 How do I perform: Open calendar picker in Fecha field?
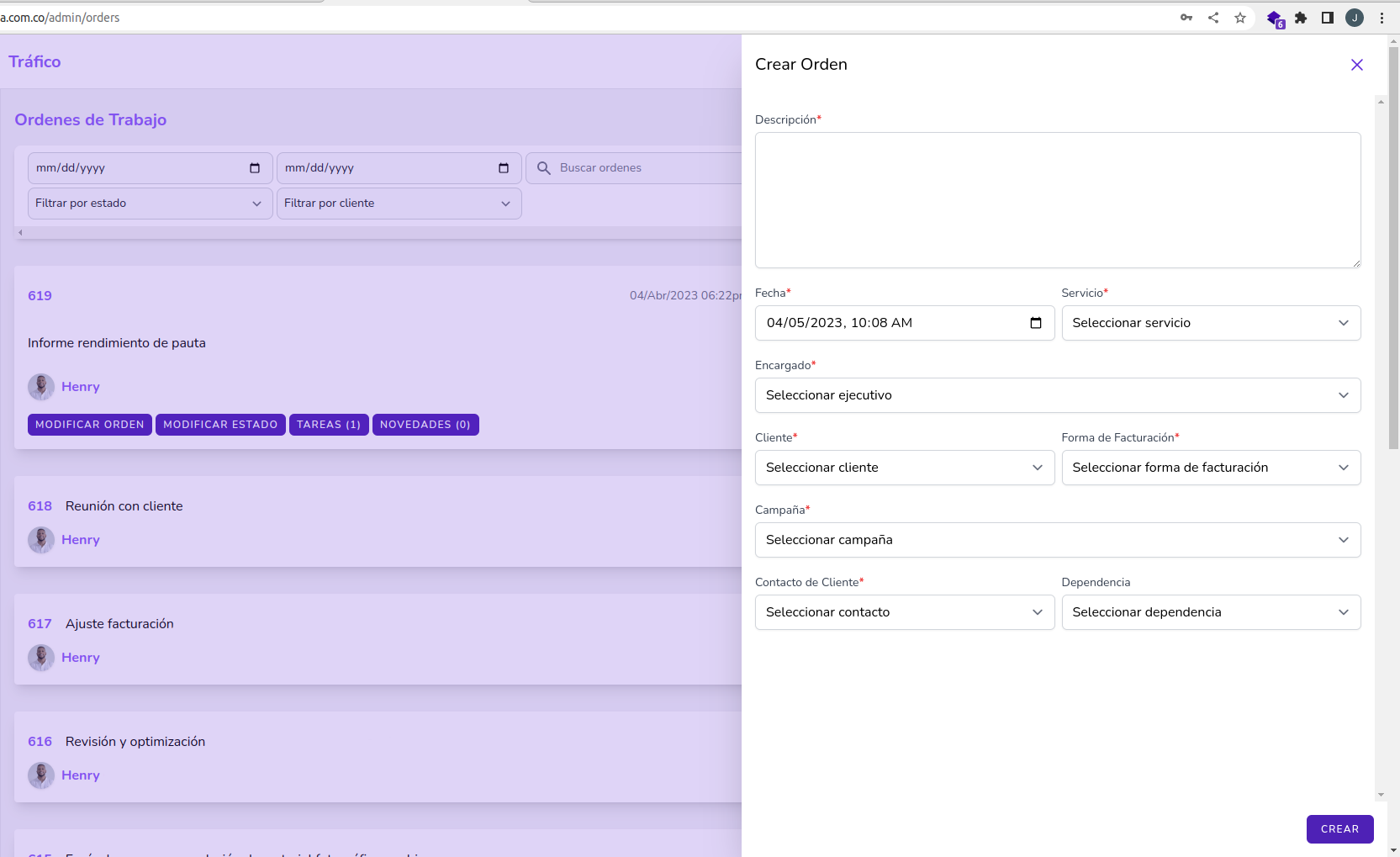[1035, 323]
